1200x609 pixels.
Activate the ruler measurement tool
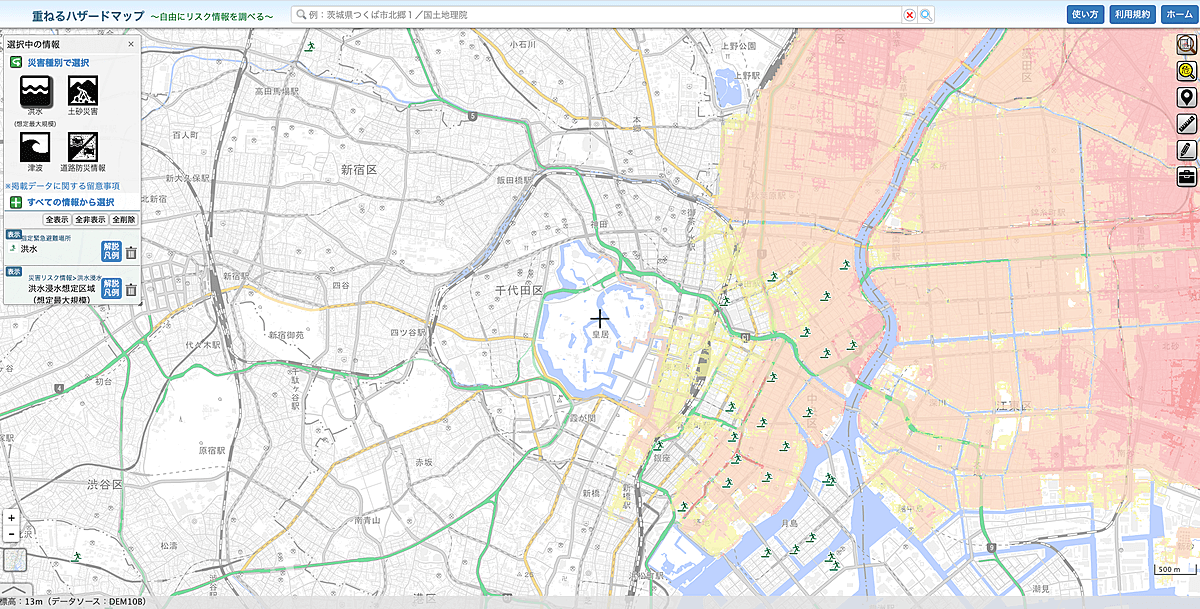point(1186,124)
